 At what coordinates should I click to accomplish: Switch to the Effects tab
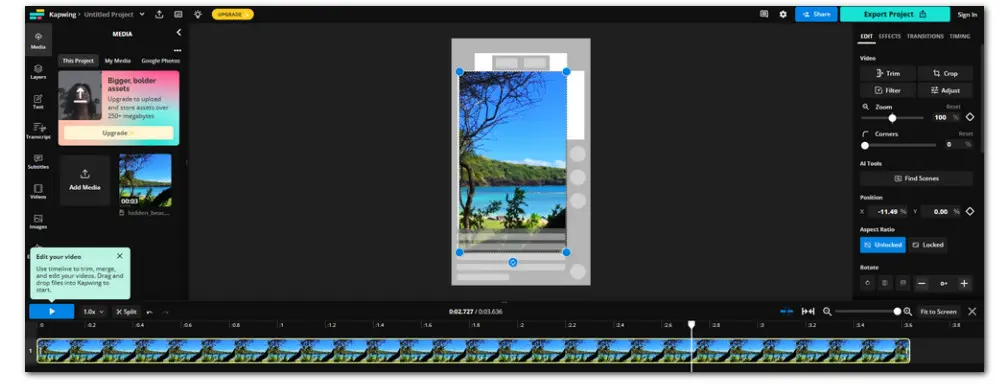coord(890,36)
